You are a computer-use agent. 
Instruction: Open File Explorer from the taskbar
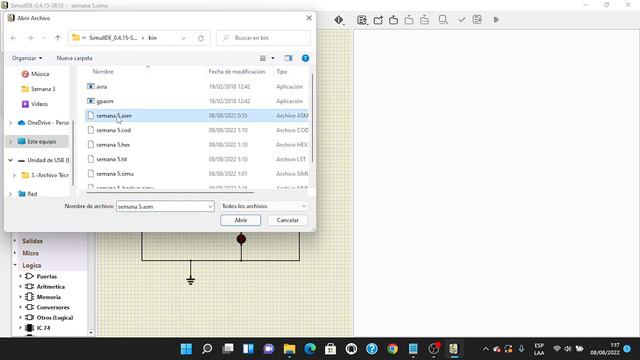click(x=289, y=349)
